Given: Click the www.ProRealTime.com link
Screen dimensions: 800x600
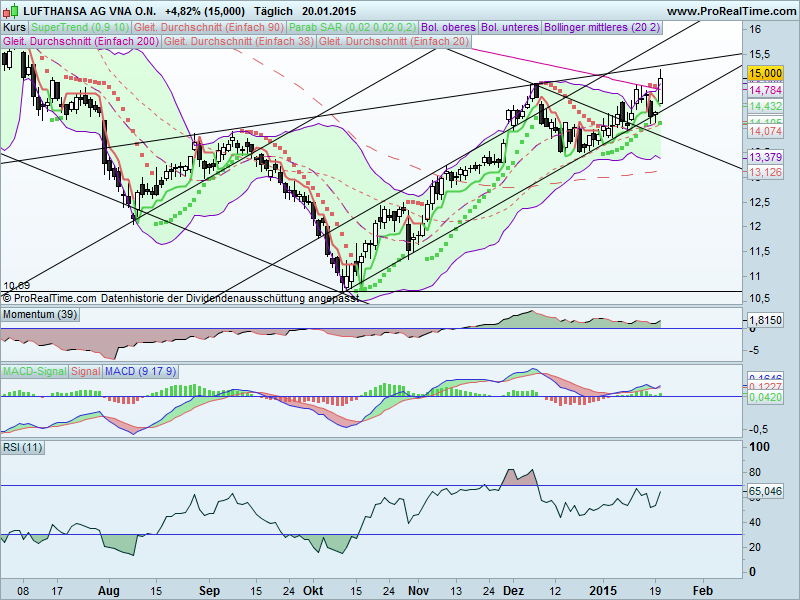Looking at the screenshot, I should point(731,11).
